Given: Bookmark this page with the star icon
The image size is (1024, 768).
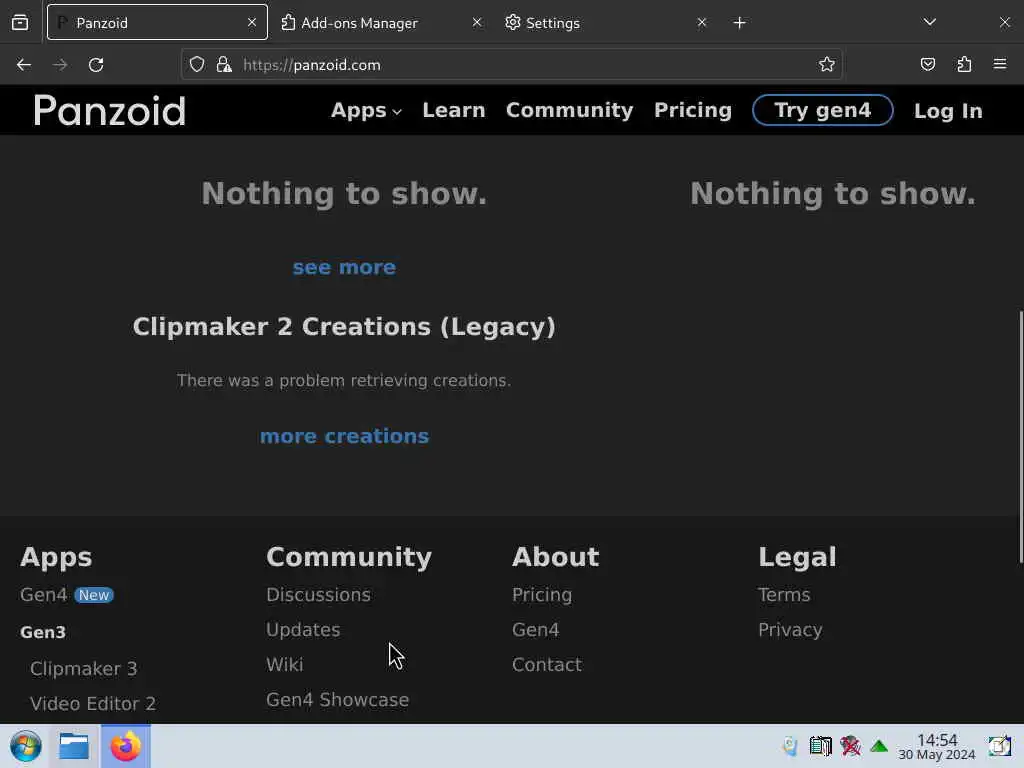Looking at the screenshot, I should 827,64.
